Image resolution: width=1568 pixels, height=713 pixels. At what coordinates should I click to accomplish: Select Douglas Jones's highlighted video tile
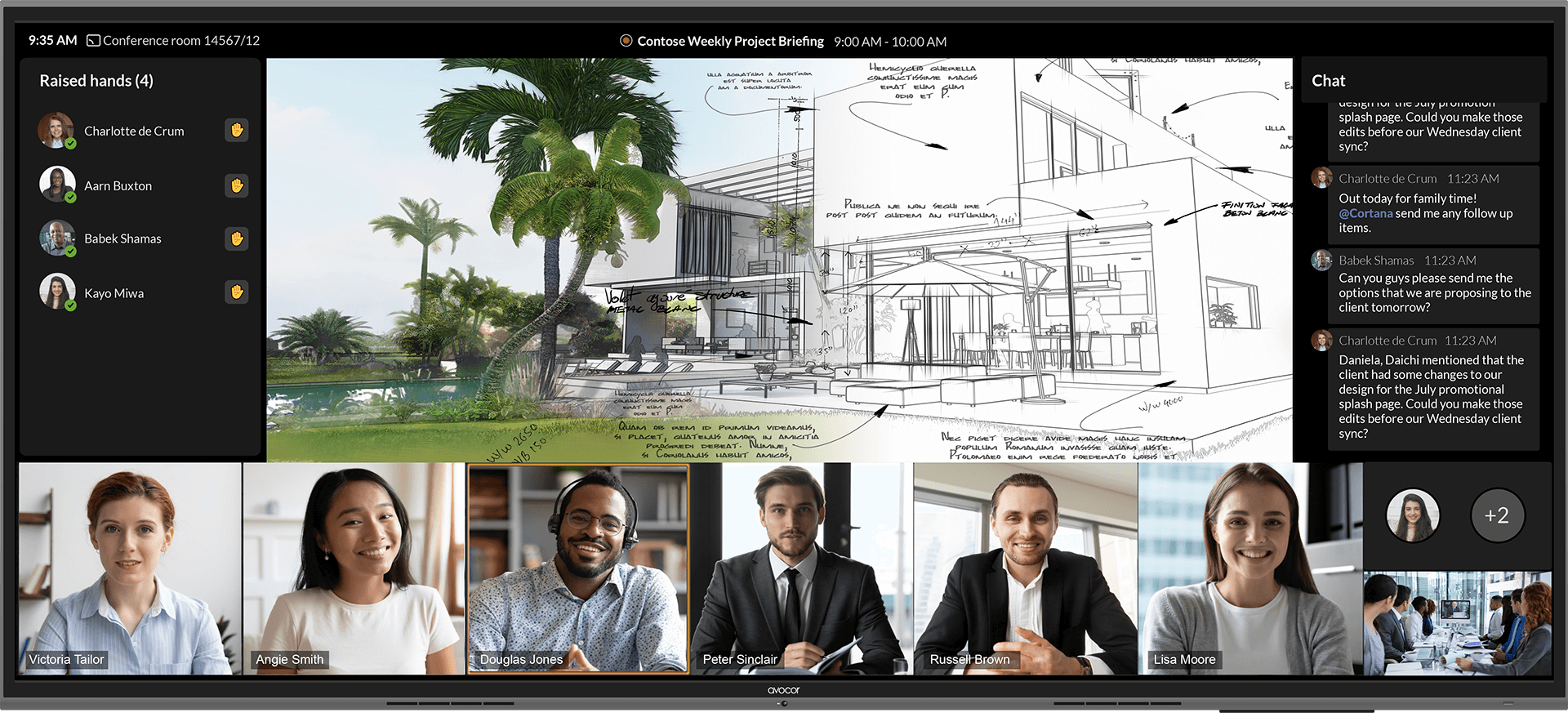pyautogui.click(x=578, y=568)
